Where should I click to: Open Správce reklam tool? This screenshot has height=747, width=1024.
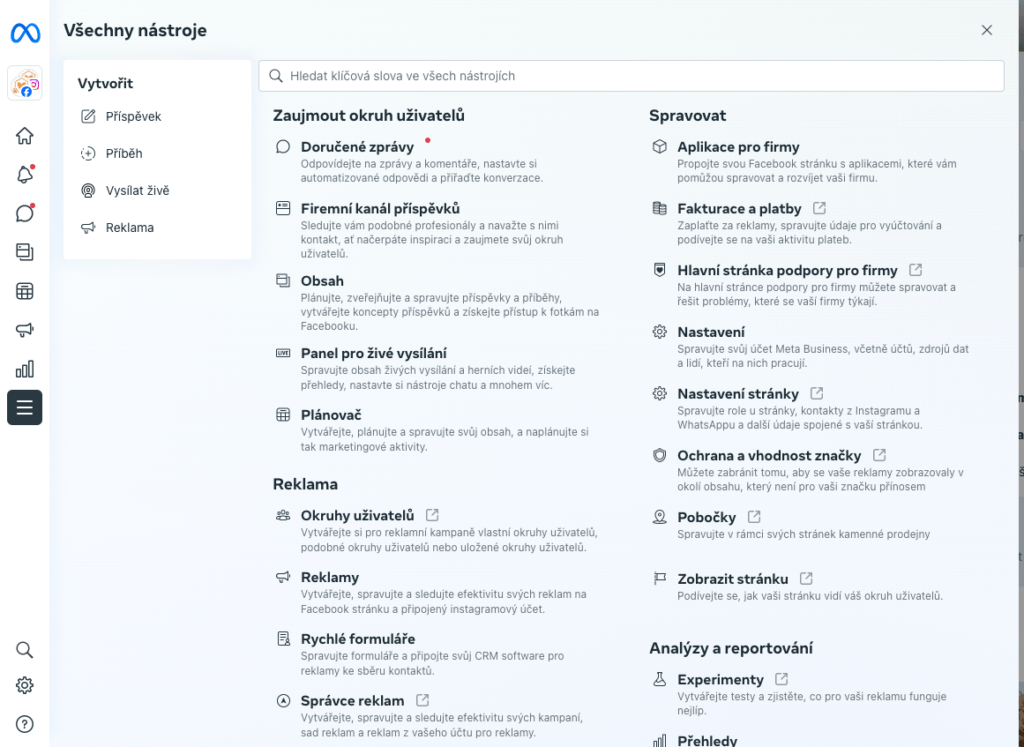click(x=352, y=701)
